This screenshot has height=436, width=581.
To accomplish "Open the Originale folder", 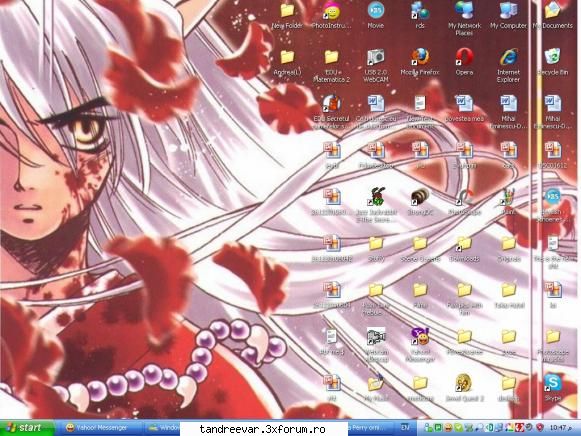I will 509,249.
